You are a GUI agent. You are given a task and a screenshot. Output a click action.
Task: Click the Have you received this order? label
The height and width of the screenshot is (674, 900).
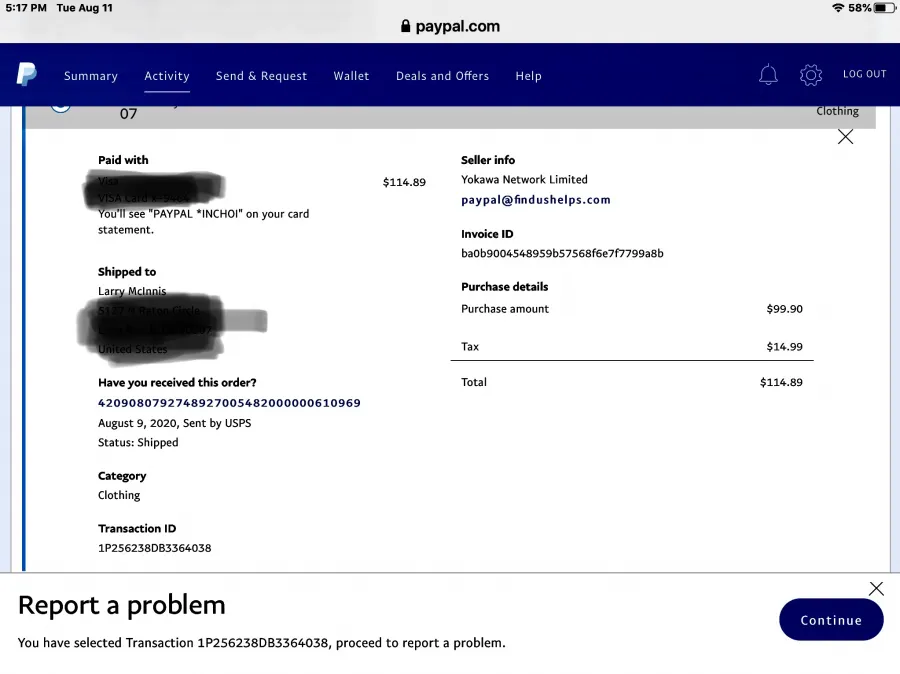pos(177,382)
